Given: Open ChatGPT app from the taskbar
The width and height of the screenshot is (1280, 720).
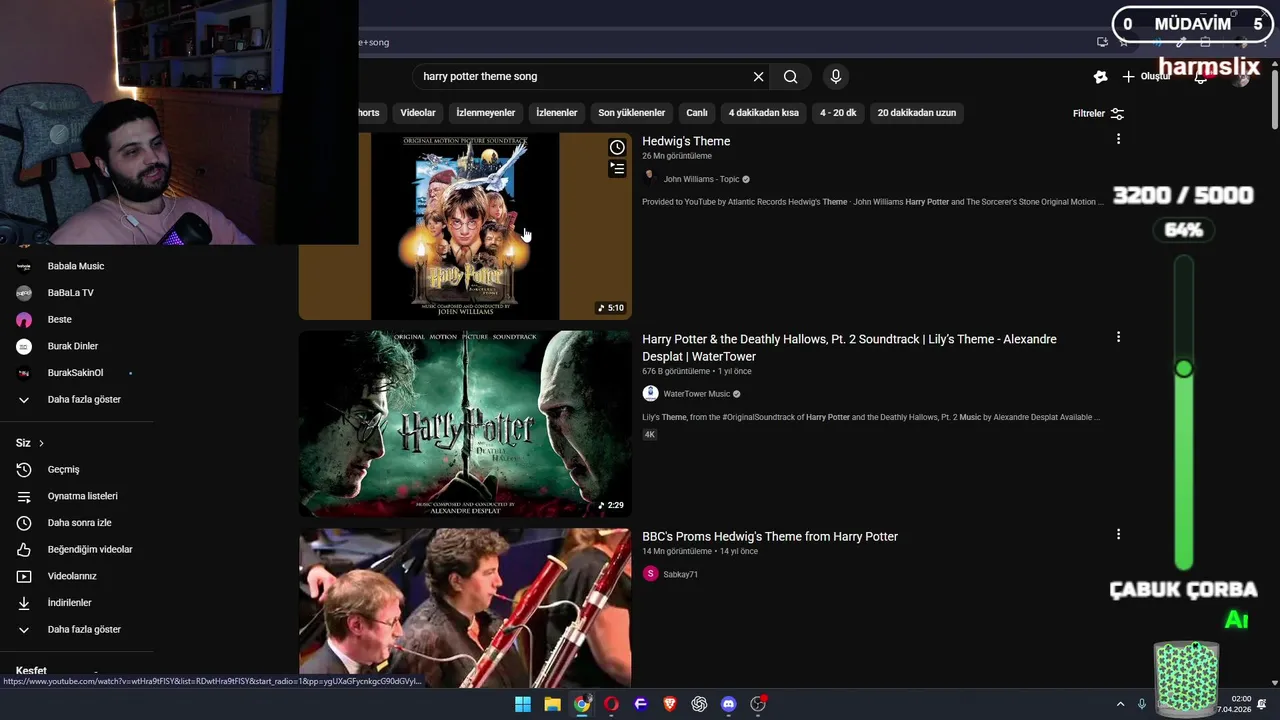Looking at the screenshot, I should pyautogui.click(x=699, y=704).
